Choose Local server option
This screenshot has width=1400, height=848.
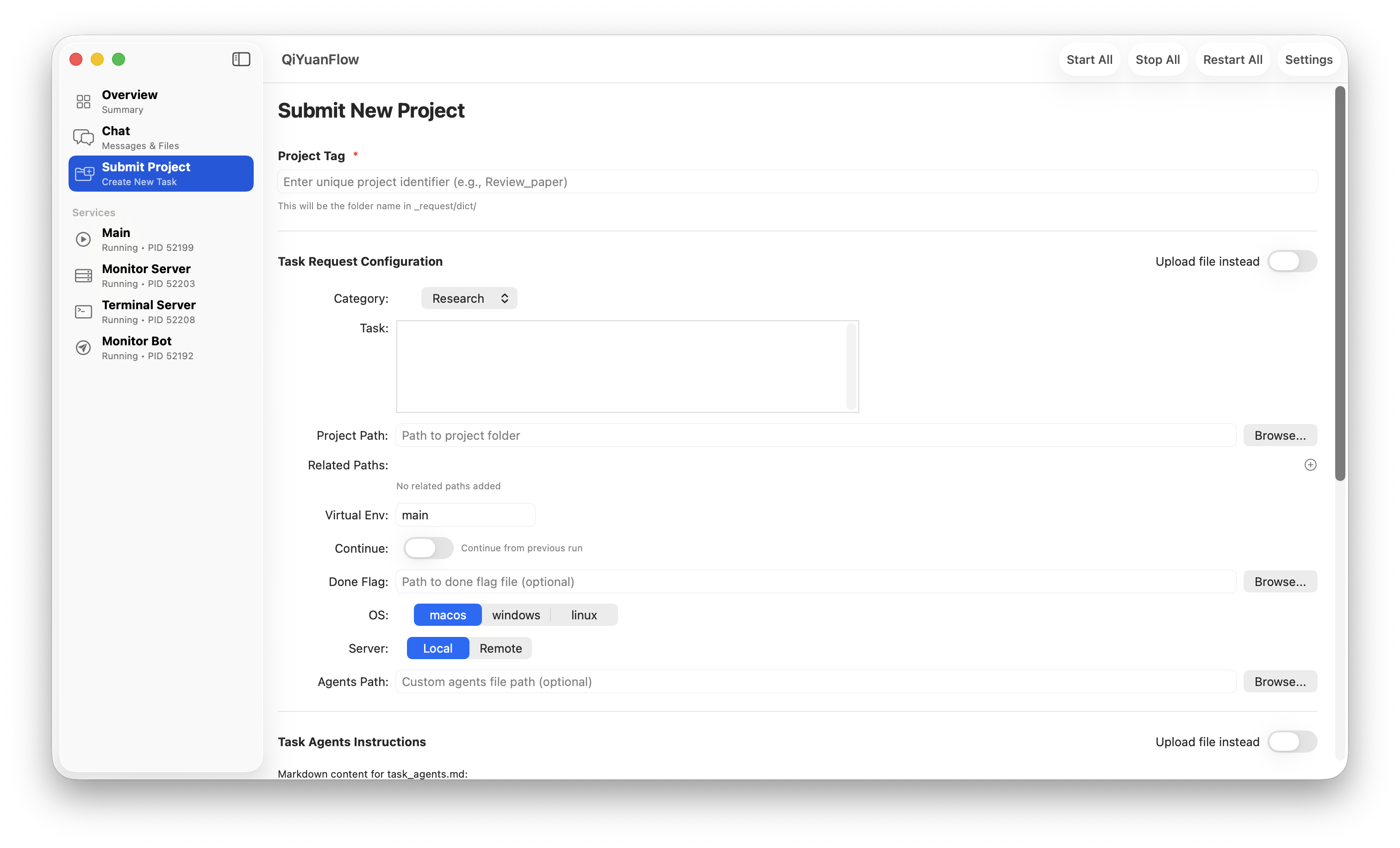437,648
